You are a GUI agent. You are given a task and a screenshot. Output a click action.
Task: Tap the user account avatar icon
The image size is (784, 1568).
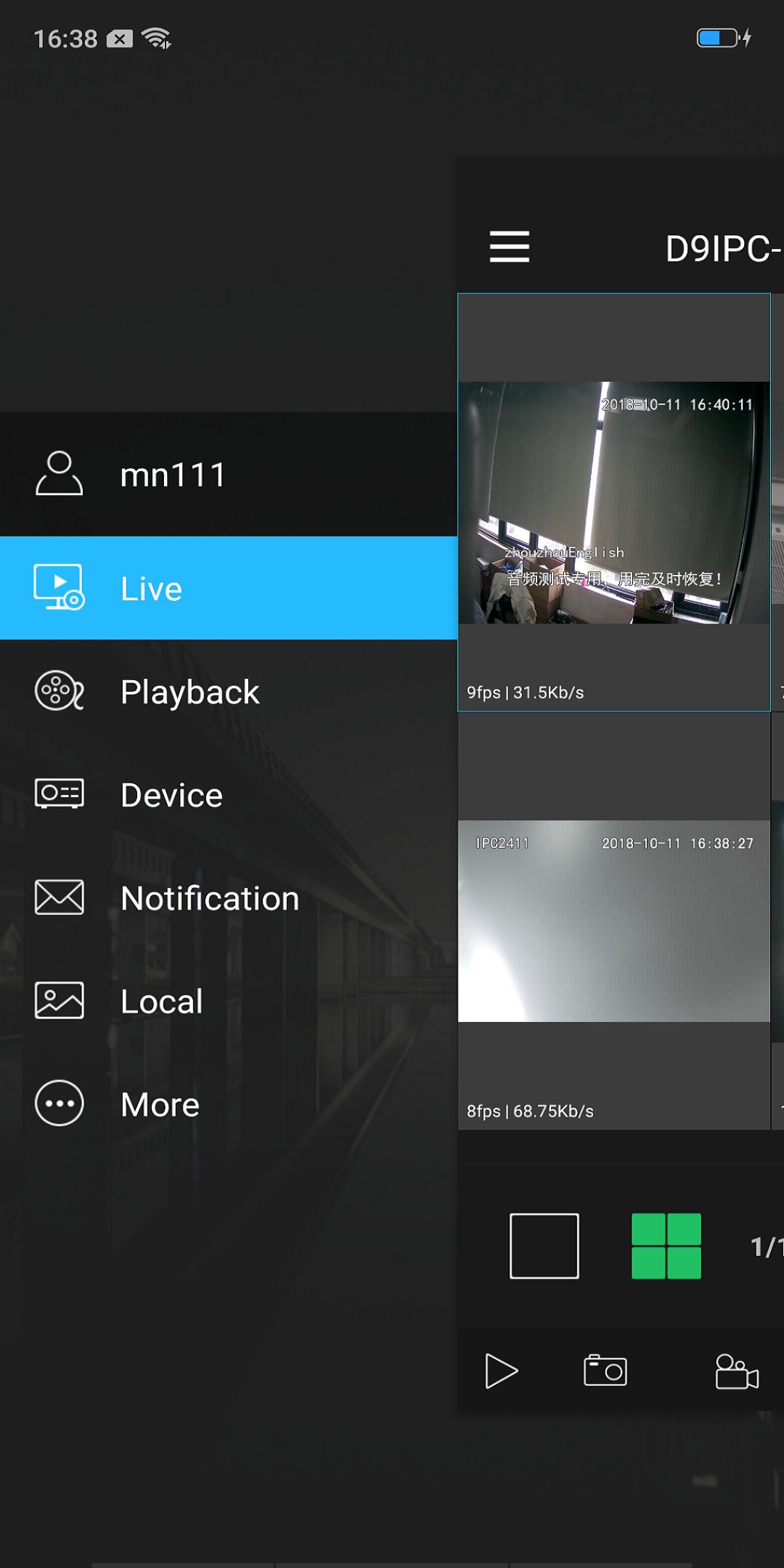click(60, 473)
